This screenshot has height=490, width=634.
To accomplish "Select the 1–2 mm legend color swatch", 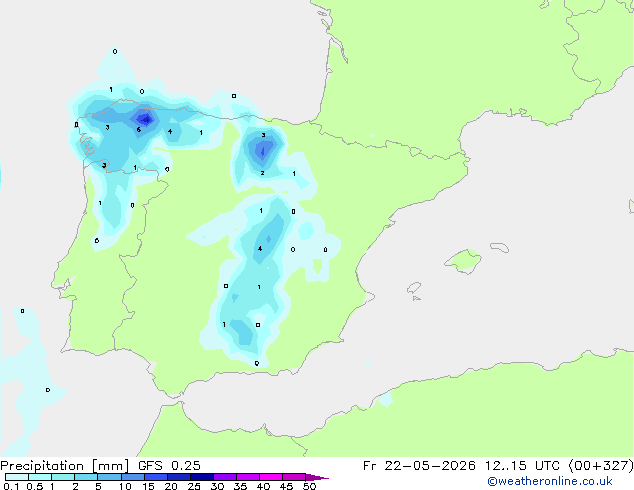I will pos(63,477).
